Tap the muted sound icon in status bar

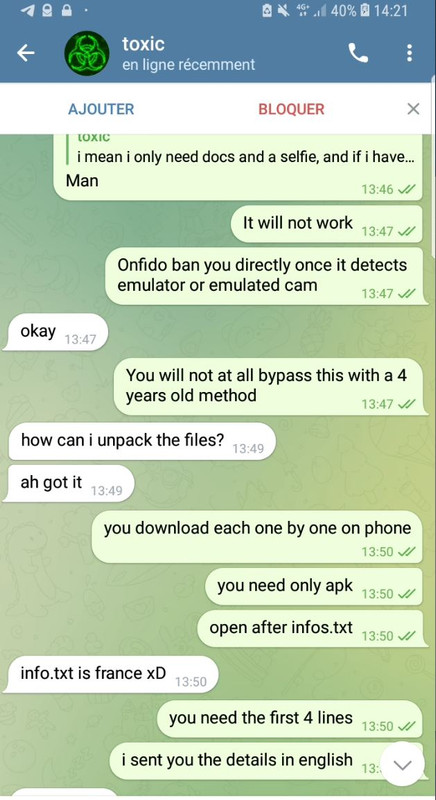[283, 10]
